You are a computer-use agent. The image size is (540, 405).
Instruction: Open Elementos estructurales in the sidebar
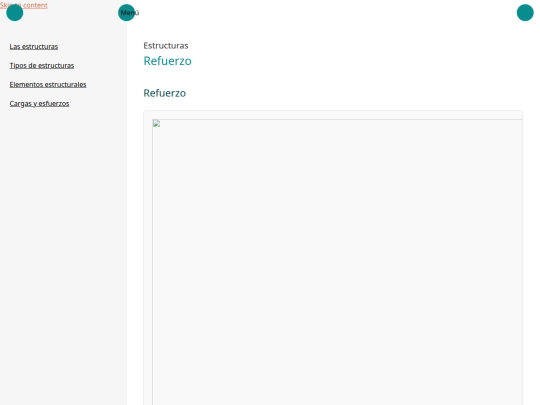[48, 84]
